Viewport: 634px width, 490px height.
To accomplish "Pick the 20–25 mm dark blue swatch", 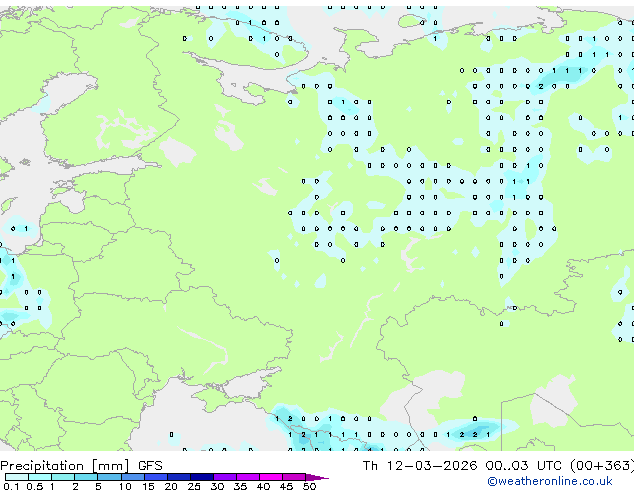I will click(179, 477).
